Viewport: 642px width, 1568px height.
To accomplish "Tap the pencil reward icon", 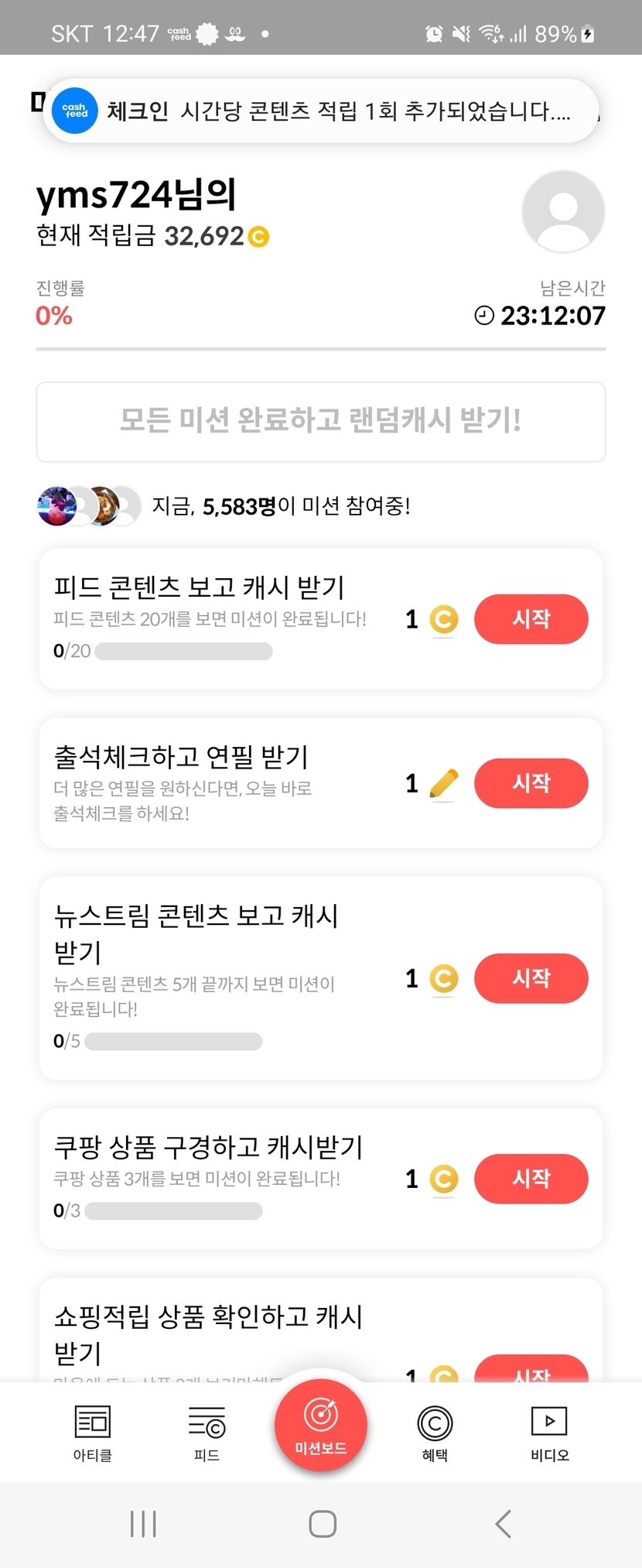I will pyautogui.click(x=443, y=784).
